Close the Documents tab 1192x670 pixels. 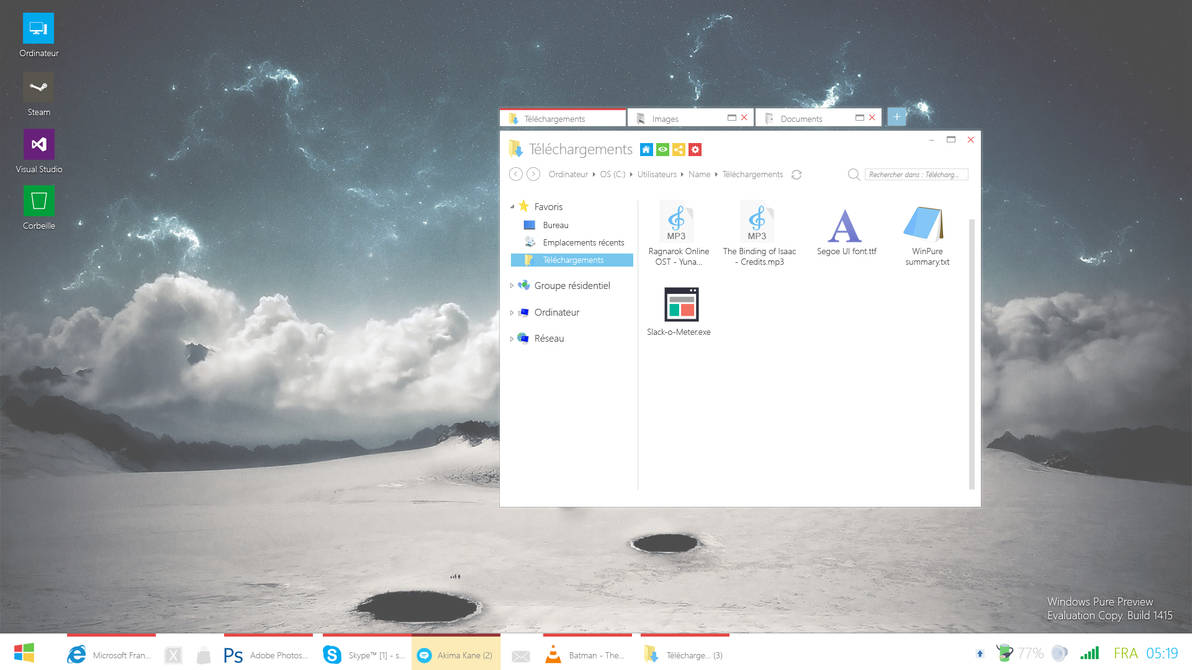[872, 118]
